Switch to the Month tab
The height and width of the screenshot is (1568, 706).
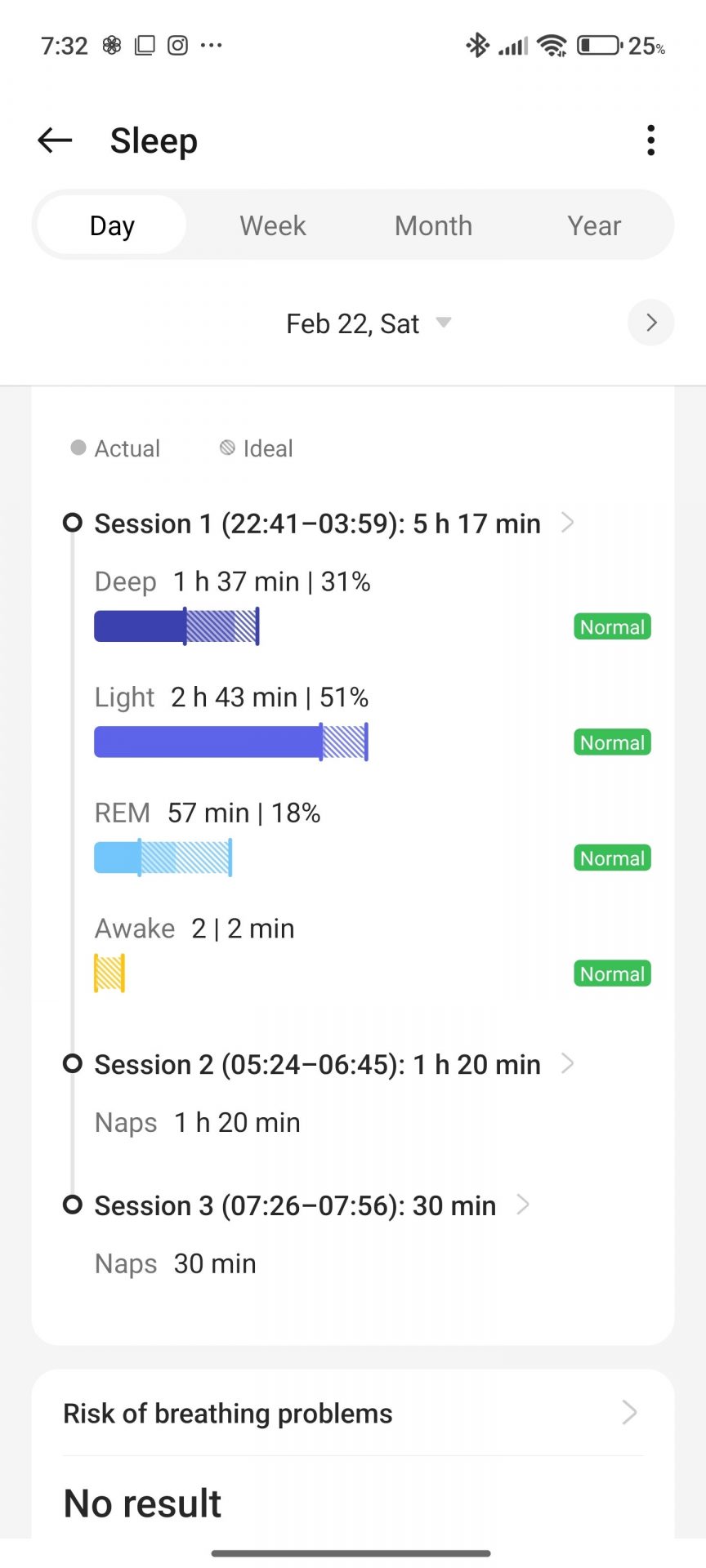click(433, 225)
